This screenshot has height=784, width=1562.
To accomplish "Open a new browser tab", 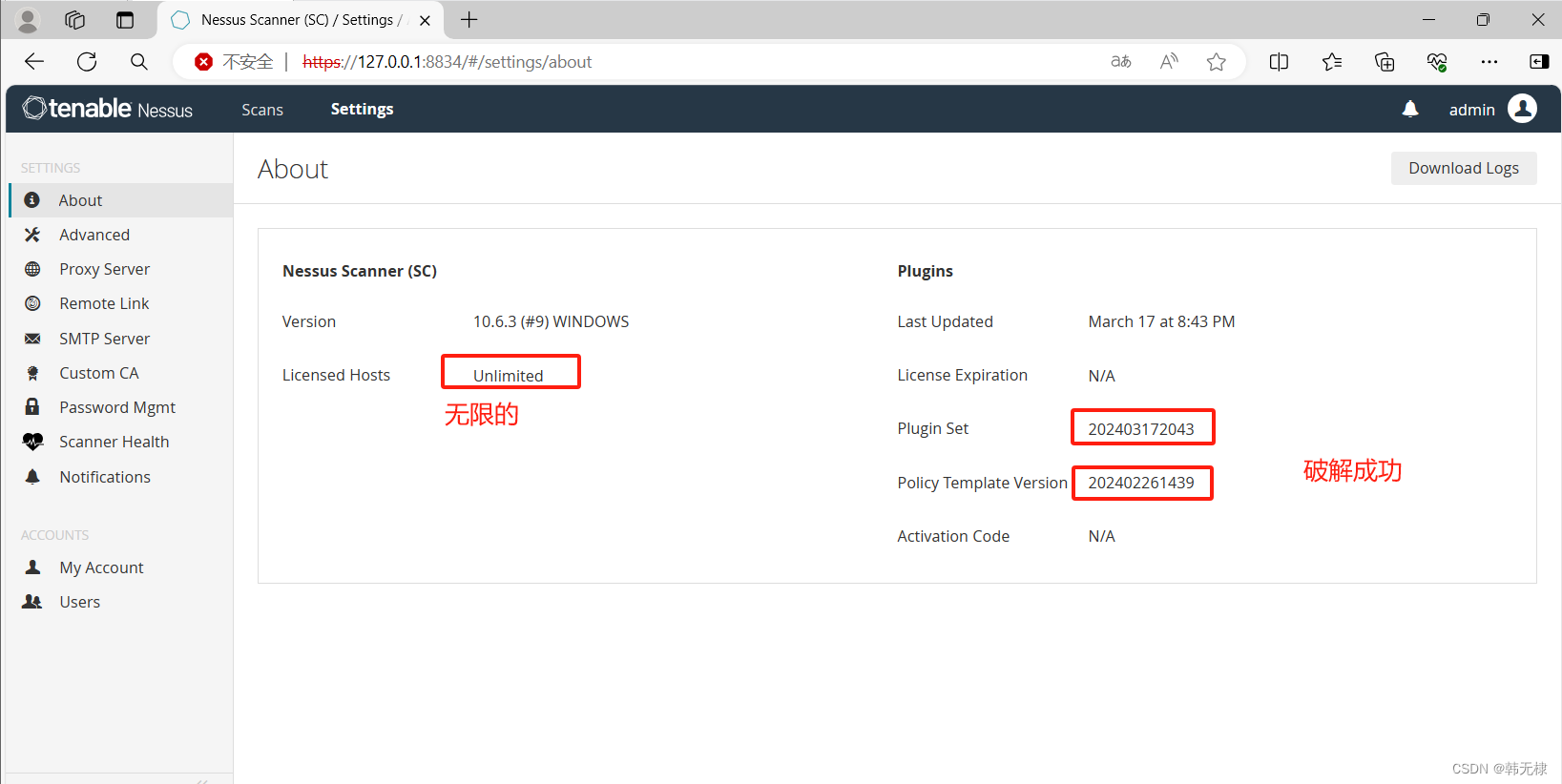I will pos(469,20).
